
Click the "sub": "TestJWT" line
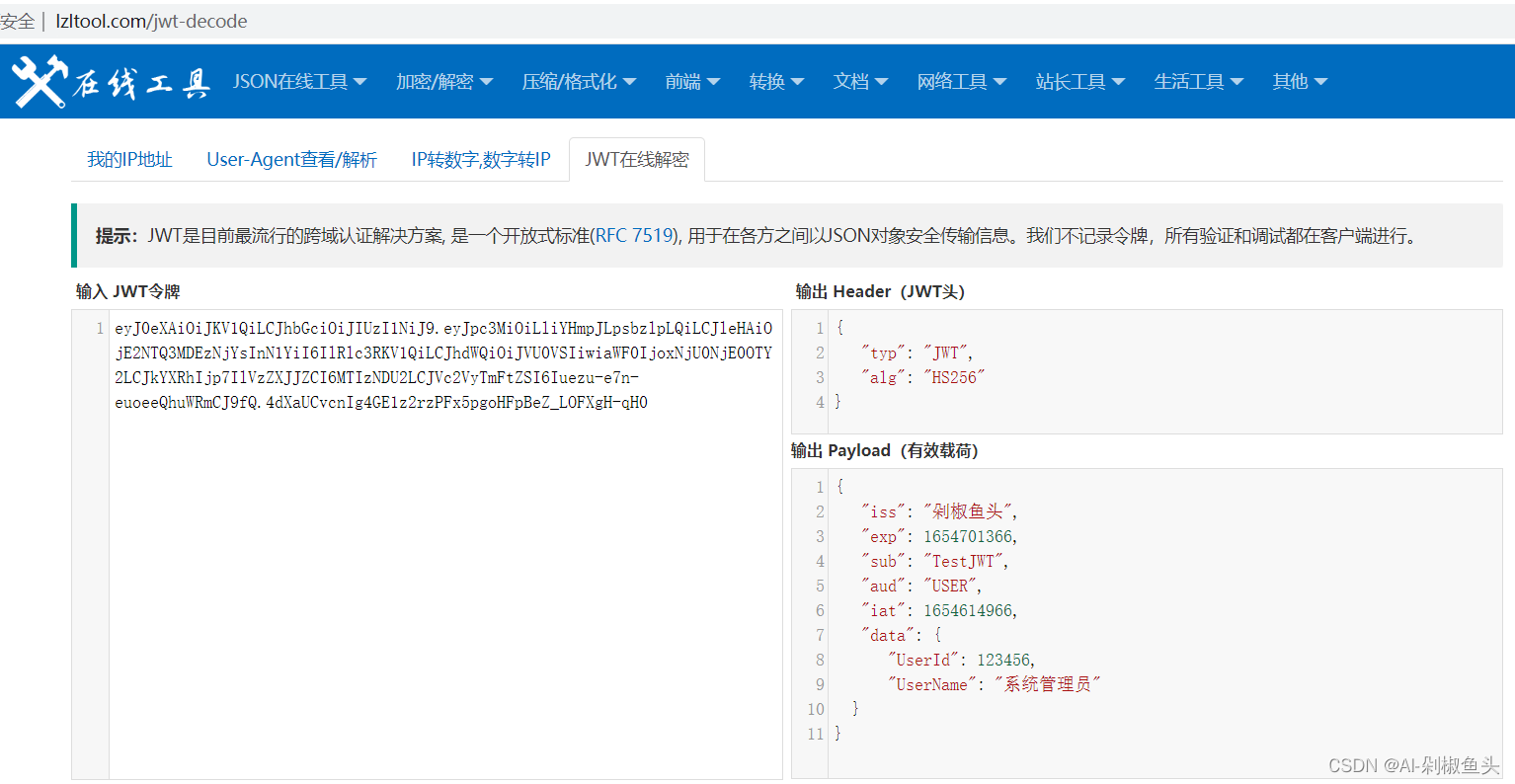click(934, 561)
